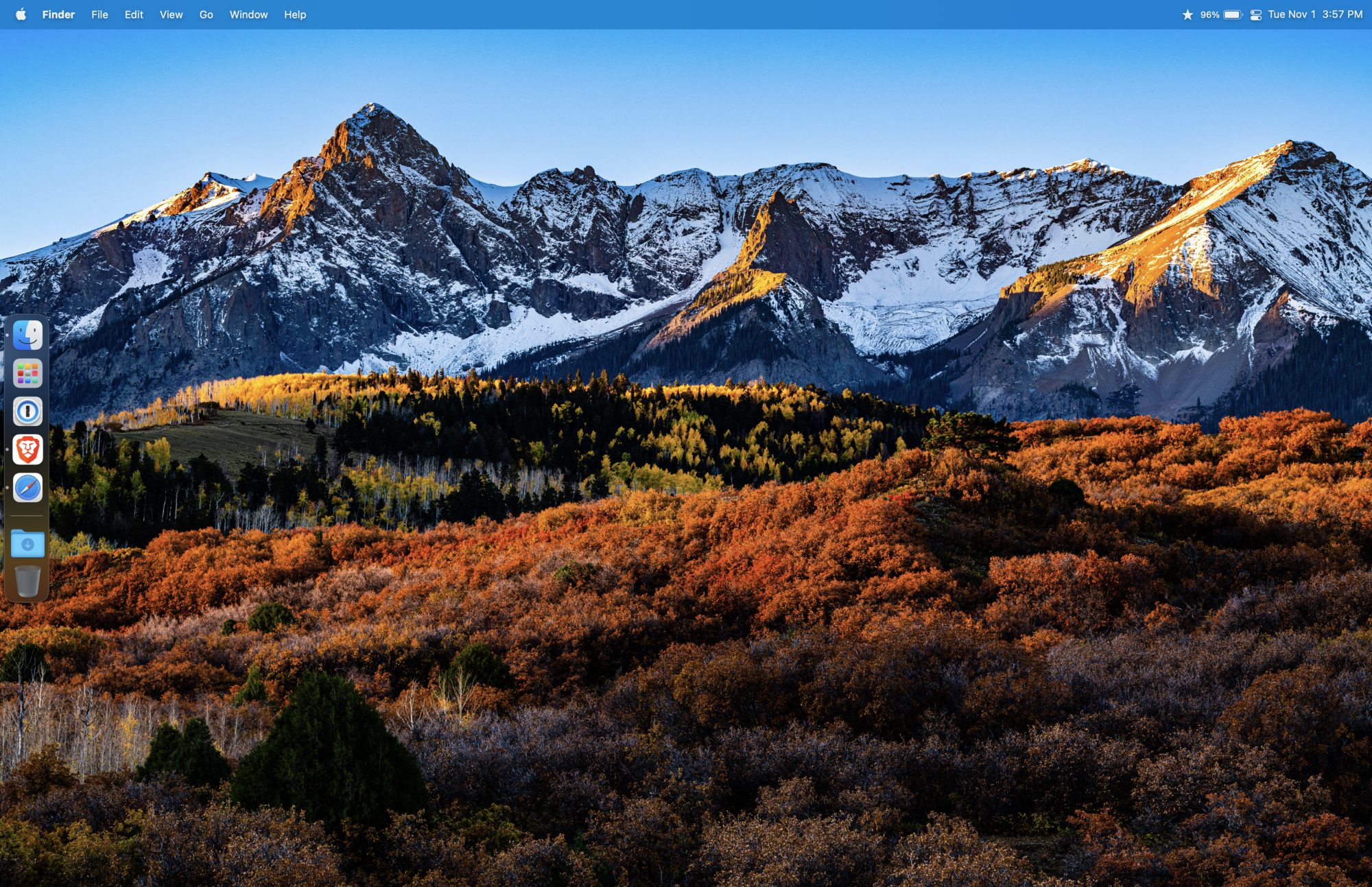Image resolution: width=1372 pixels, height=887 pixels.
Task: Click the date and time display
Action: pyautogui.click(x=1315, y=14)
